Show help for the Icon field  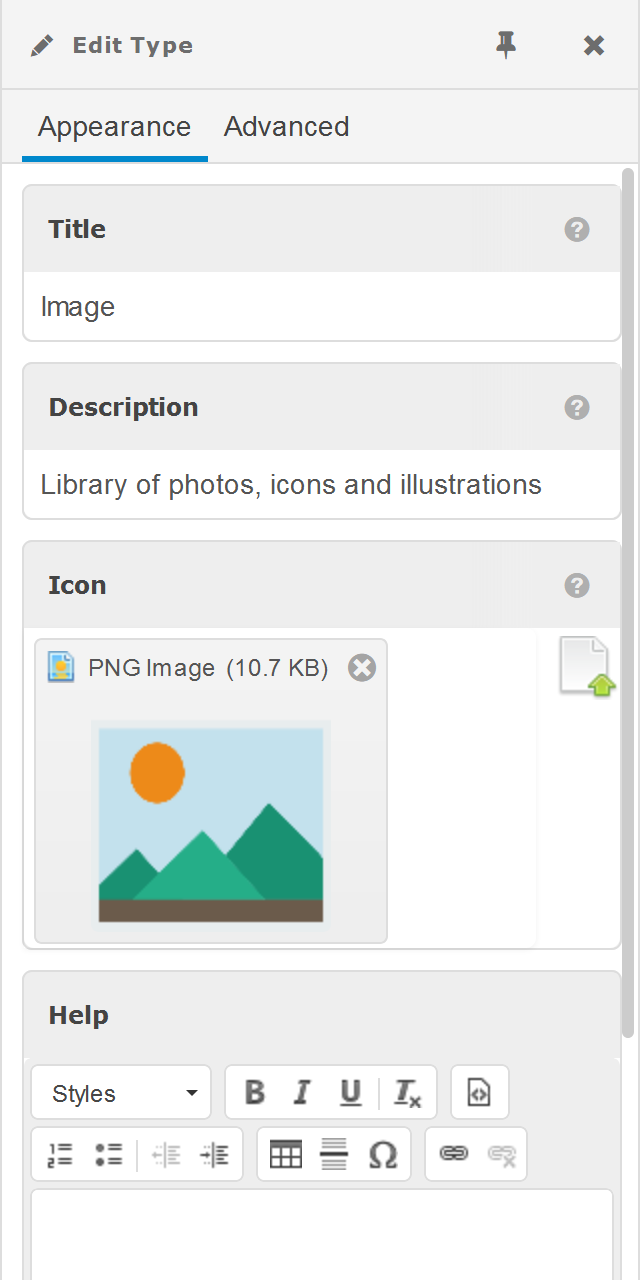click(576, 586)
